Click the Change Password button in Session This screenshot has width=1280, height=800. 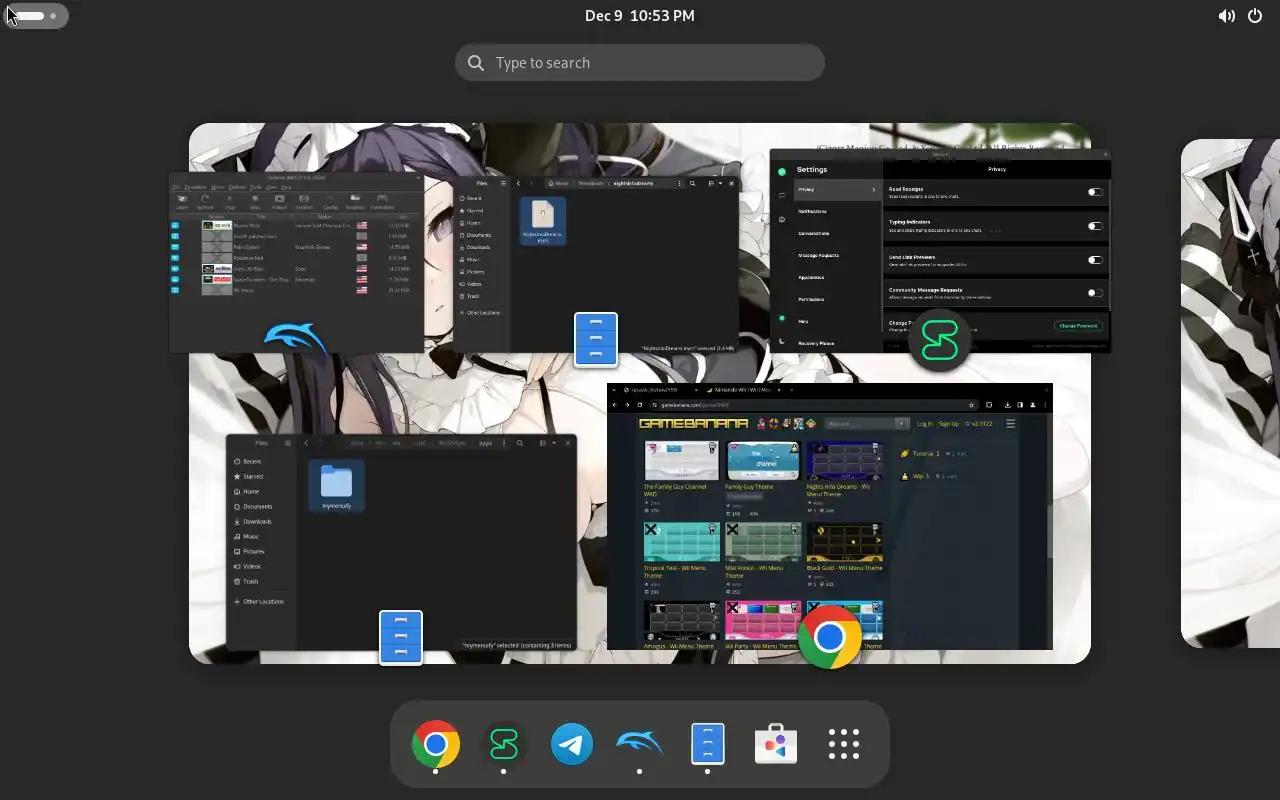click(x=1078, y=326)
